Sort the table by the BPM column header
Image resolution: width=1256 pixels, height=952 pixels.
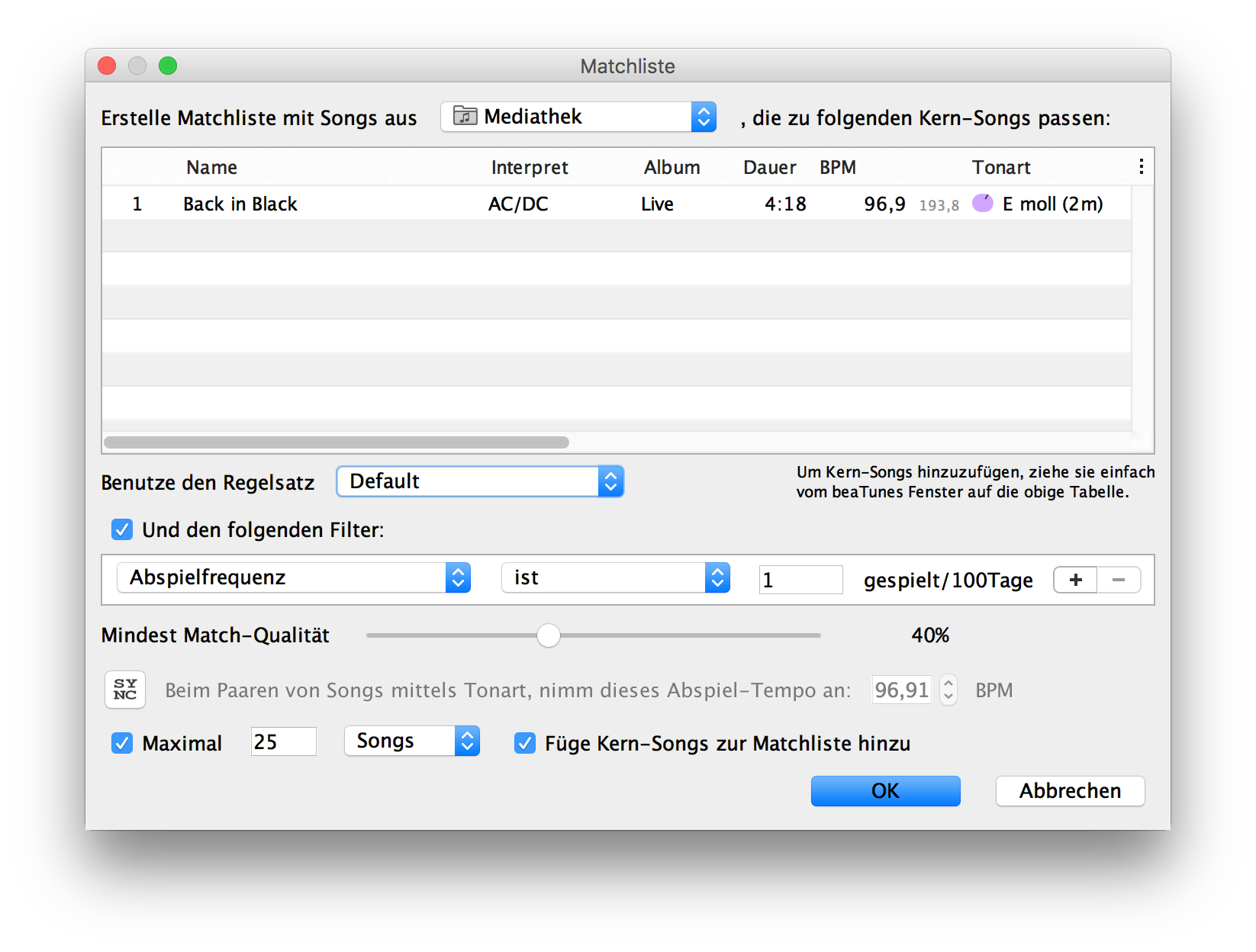click(x=837, y=167)
